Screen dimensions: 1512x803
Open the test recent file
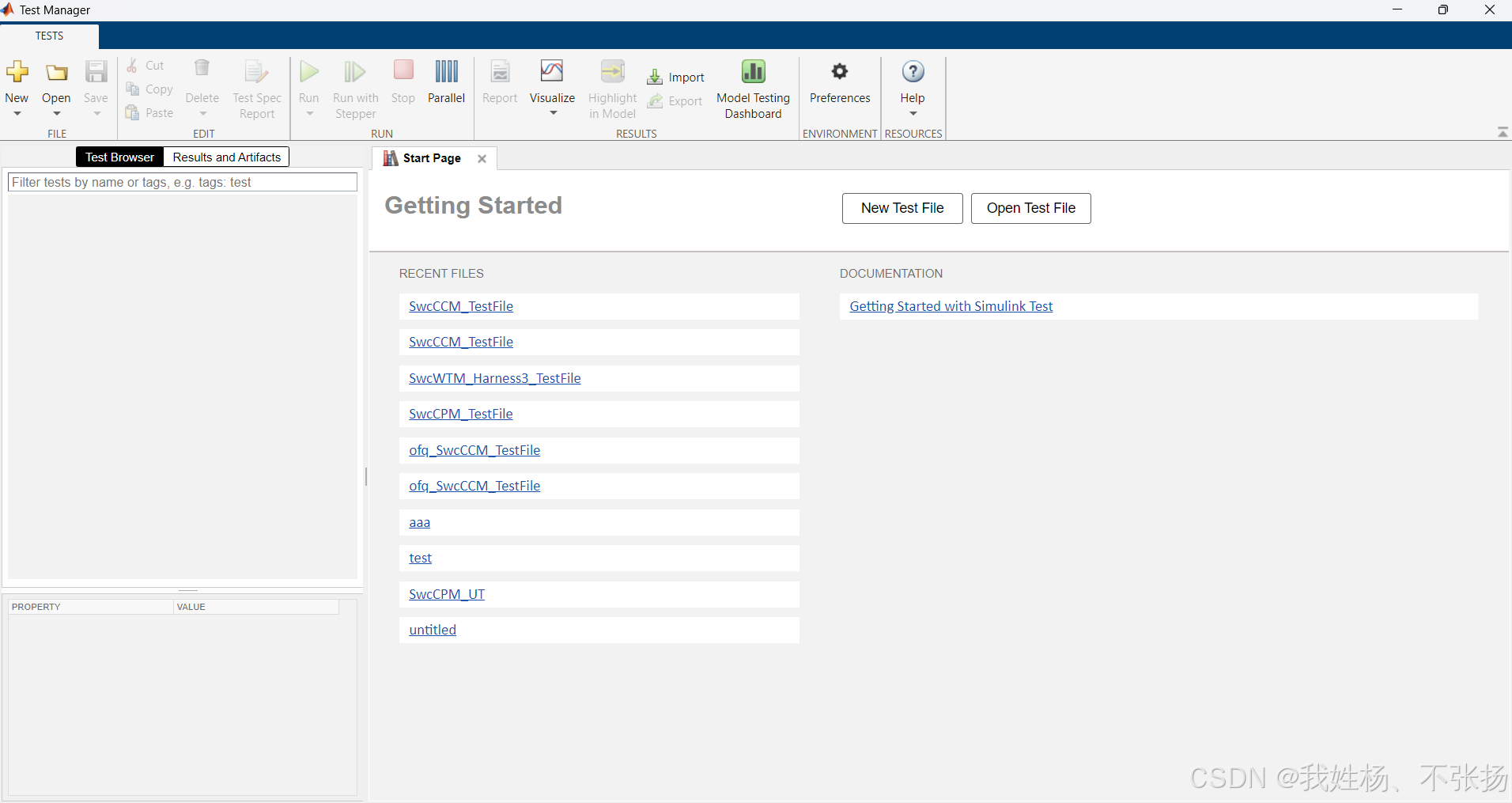[x=421, y=558]
